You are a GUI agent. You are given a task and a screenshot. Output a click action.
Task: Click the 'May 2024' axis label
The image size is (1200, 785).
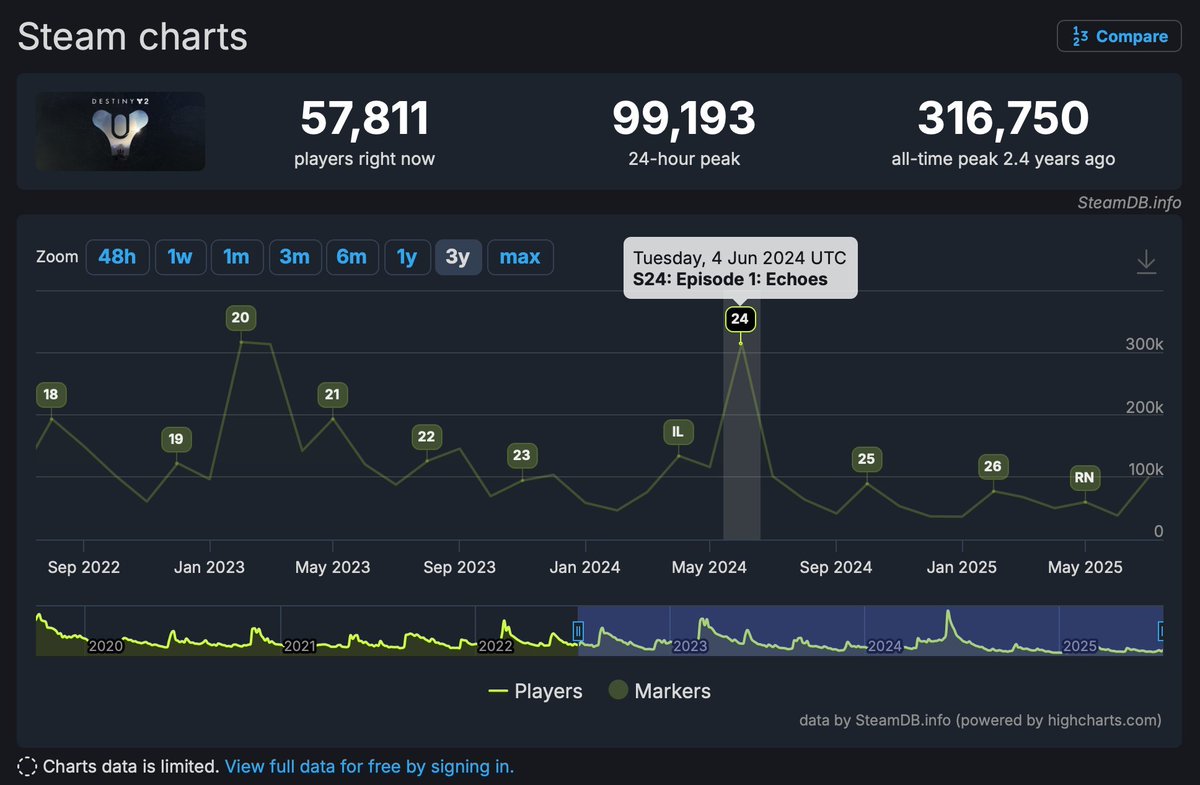coord(709,567)
